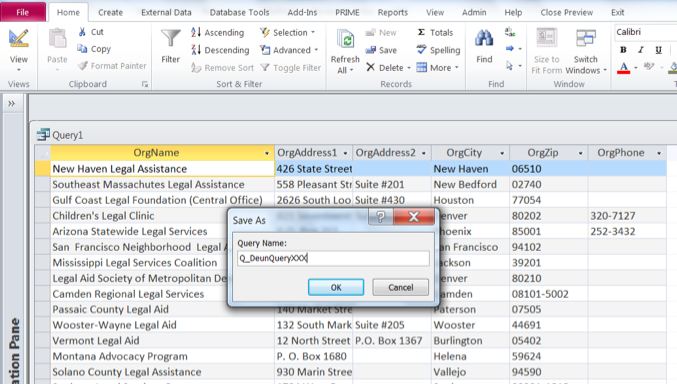Cut the selection with the scissors icon
677x384 pixels.
tap(82, 32)
